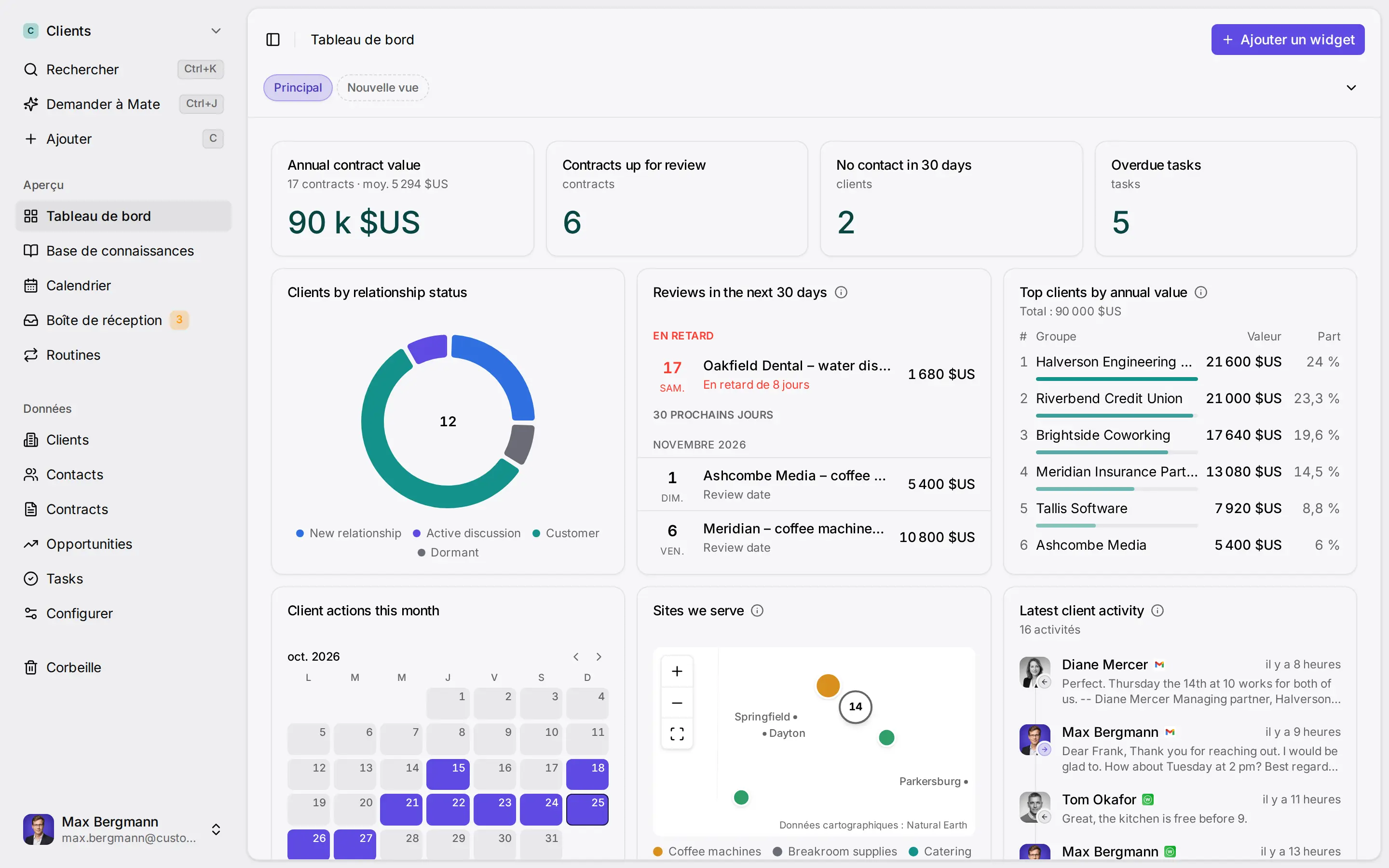Toggle New relationship legend item
The width and height of the screenshot is (1389, 868).
pyautogui.click(x=348, y=533)
